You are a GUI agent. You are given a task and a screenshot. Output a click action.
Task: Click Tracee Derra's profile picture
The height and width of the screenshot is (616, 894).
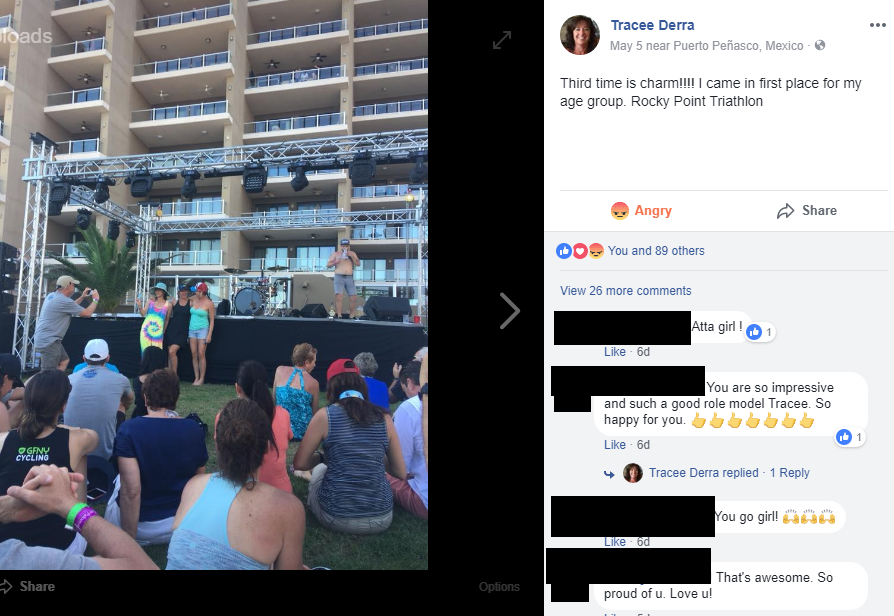coord(580,35)
